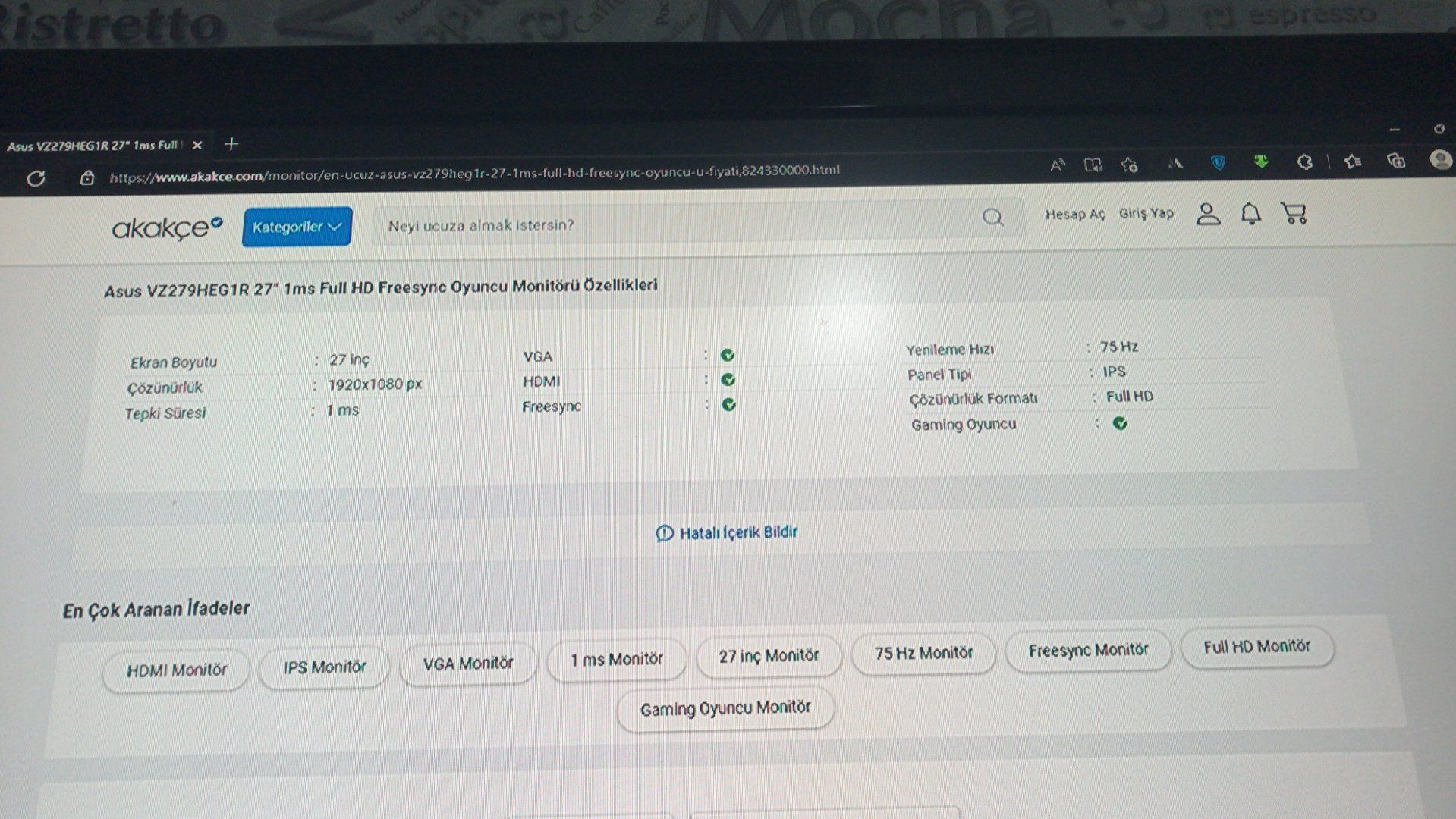Open the VGA Monitör tag
The width and height of the screenshot is (1456, 819).
pos(468,664)
